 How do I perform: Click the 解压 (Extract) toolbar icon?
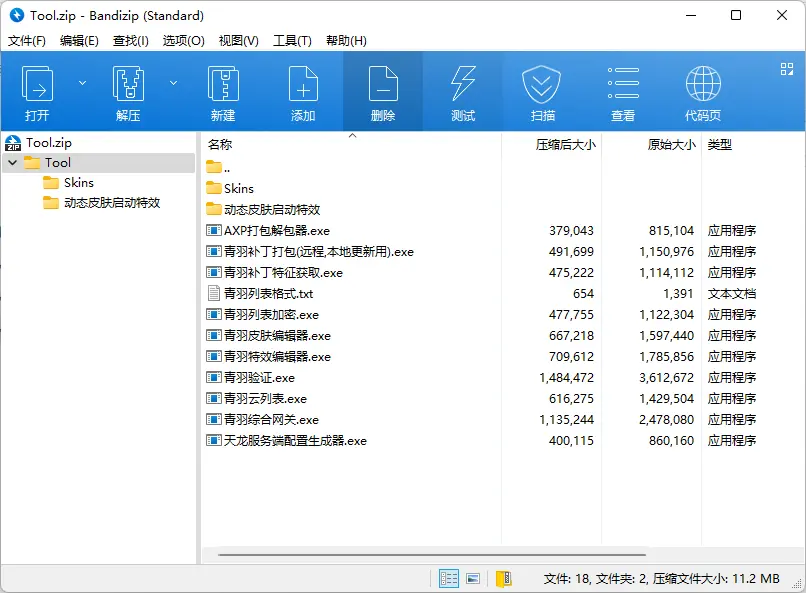point(128,92)
